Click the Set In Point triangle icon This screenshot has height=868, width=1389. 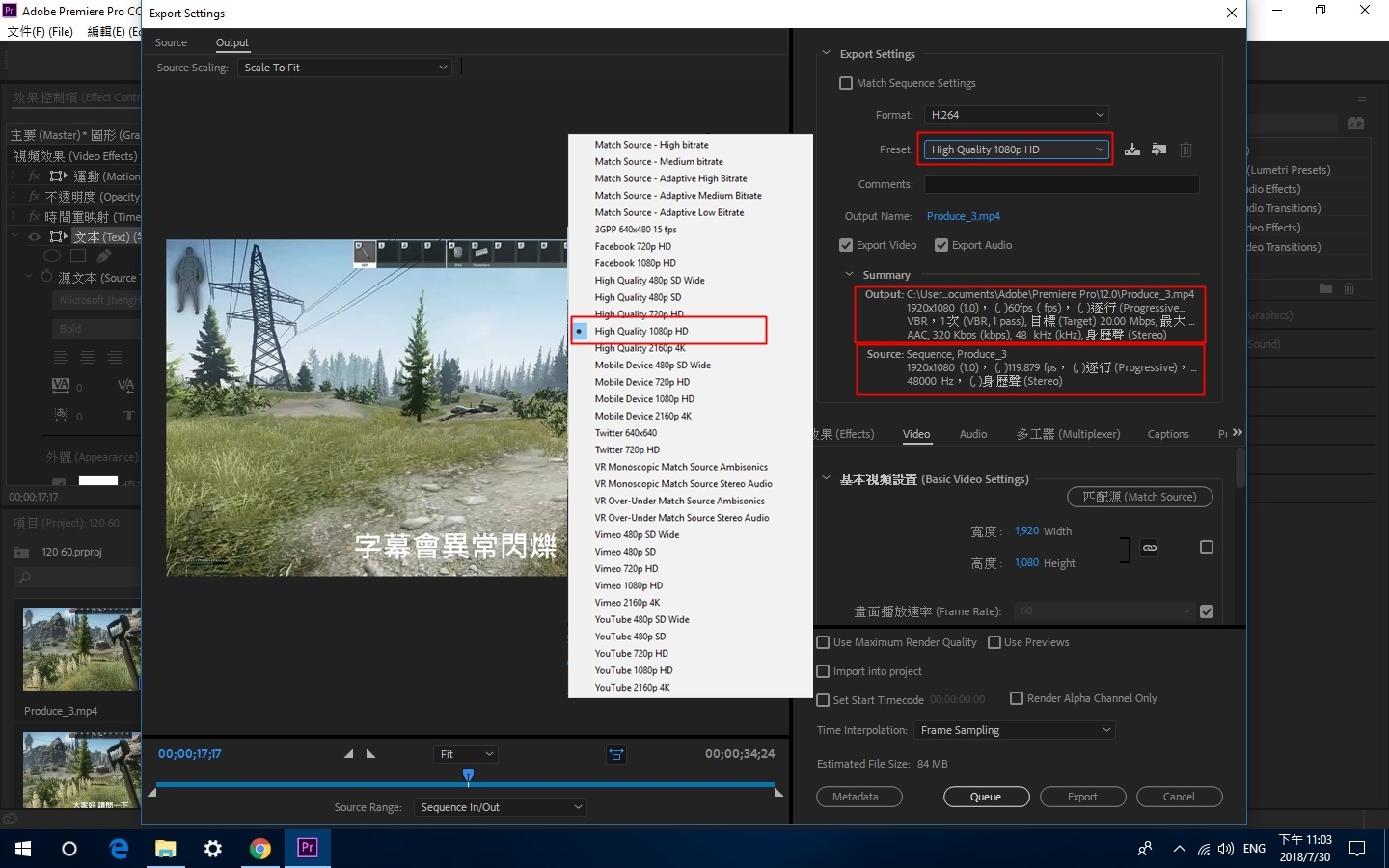click(348, 754)
